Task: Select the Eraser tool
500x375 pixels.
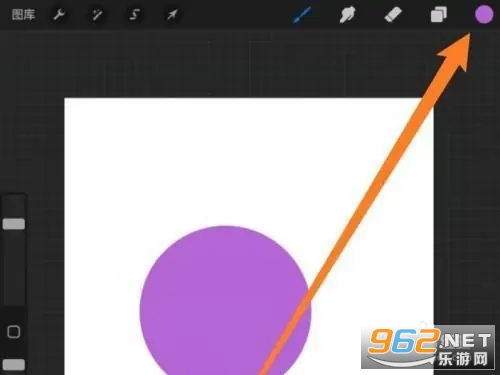Action: (393, 15)
